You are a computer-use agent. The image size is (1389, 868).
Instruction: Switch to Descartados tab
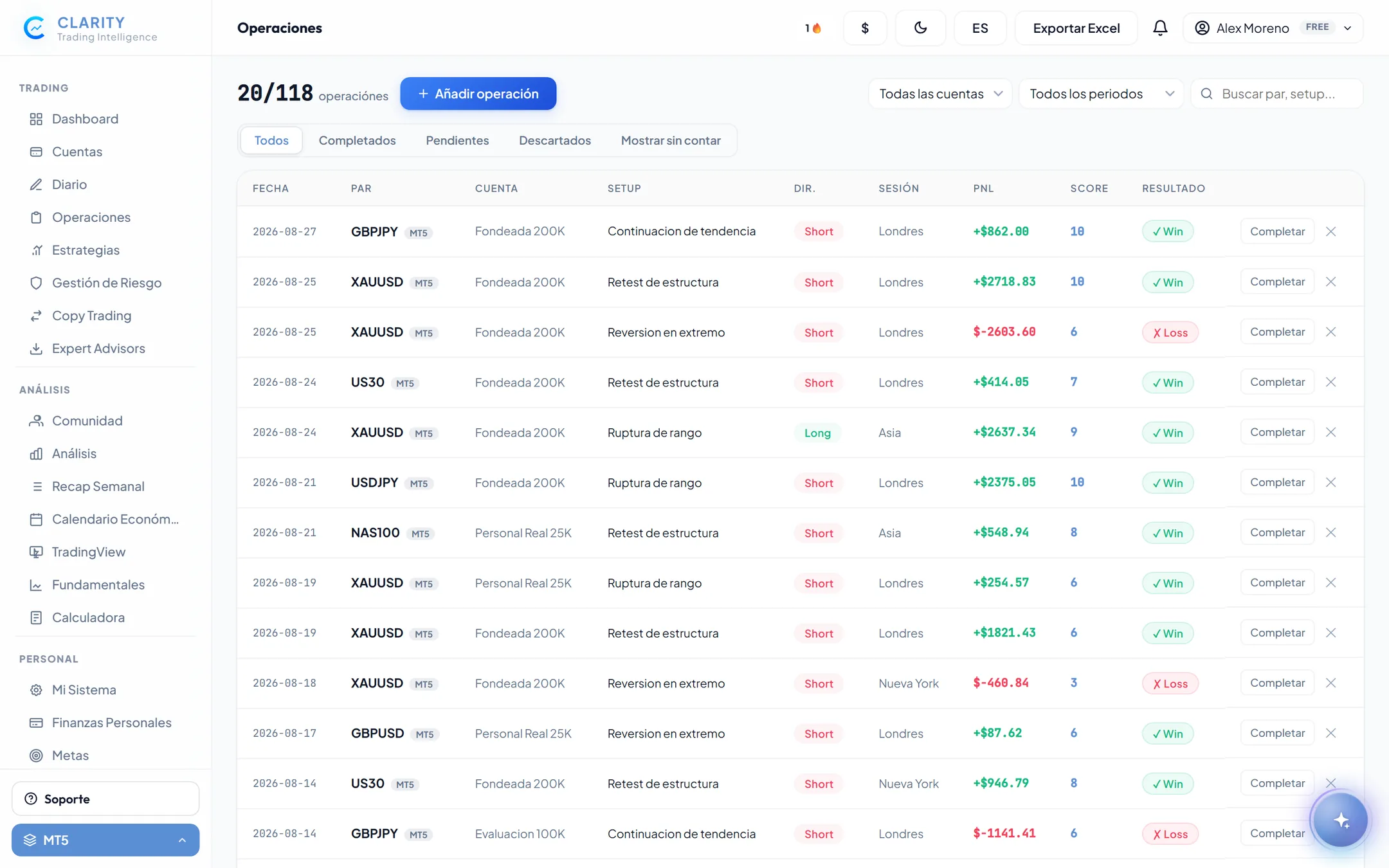(554, 140)
